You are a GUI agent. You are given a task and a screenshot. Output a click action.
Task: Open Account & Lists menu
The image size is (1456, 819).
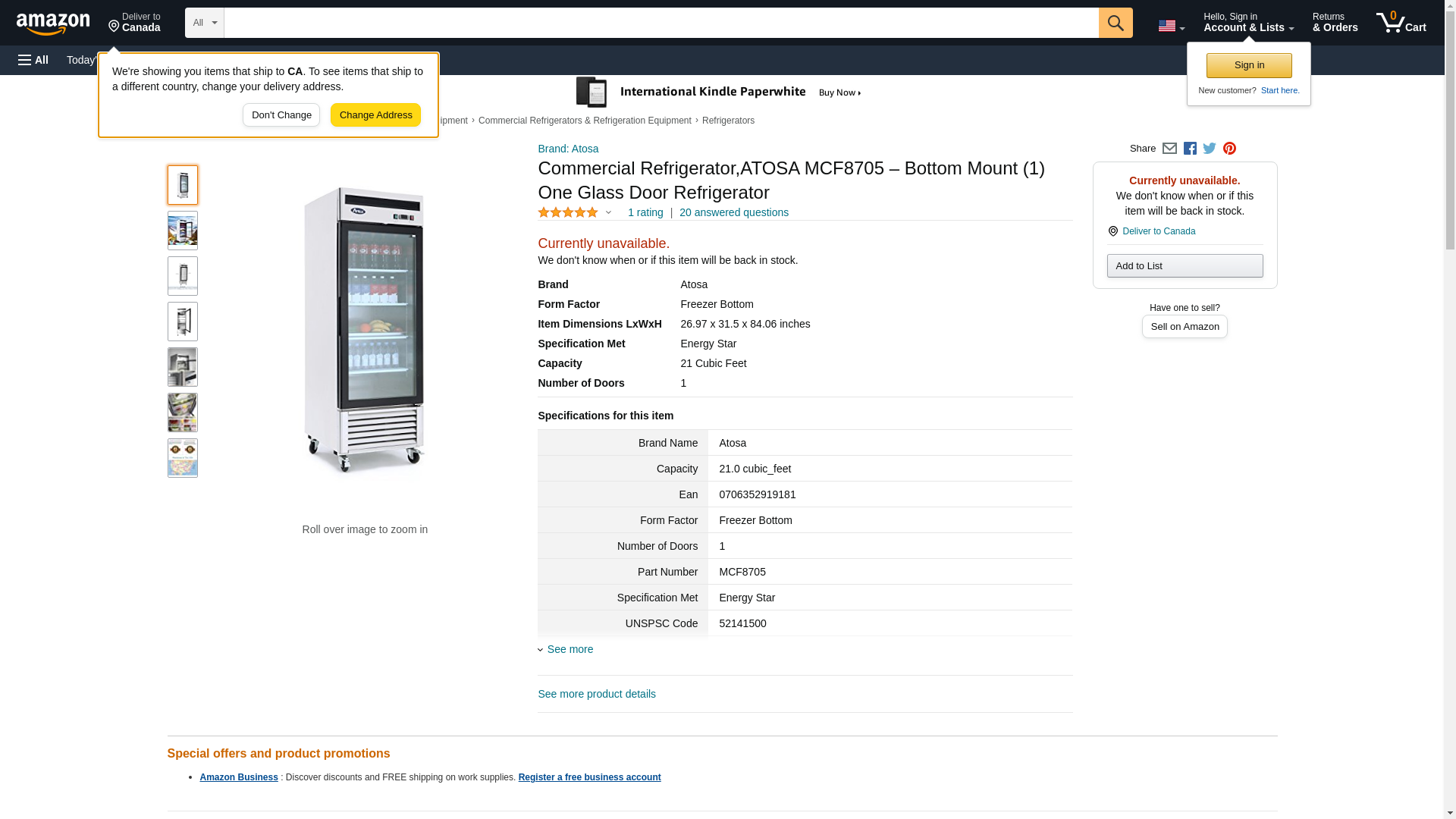[1248, 23]
